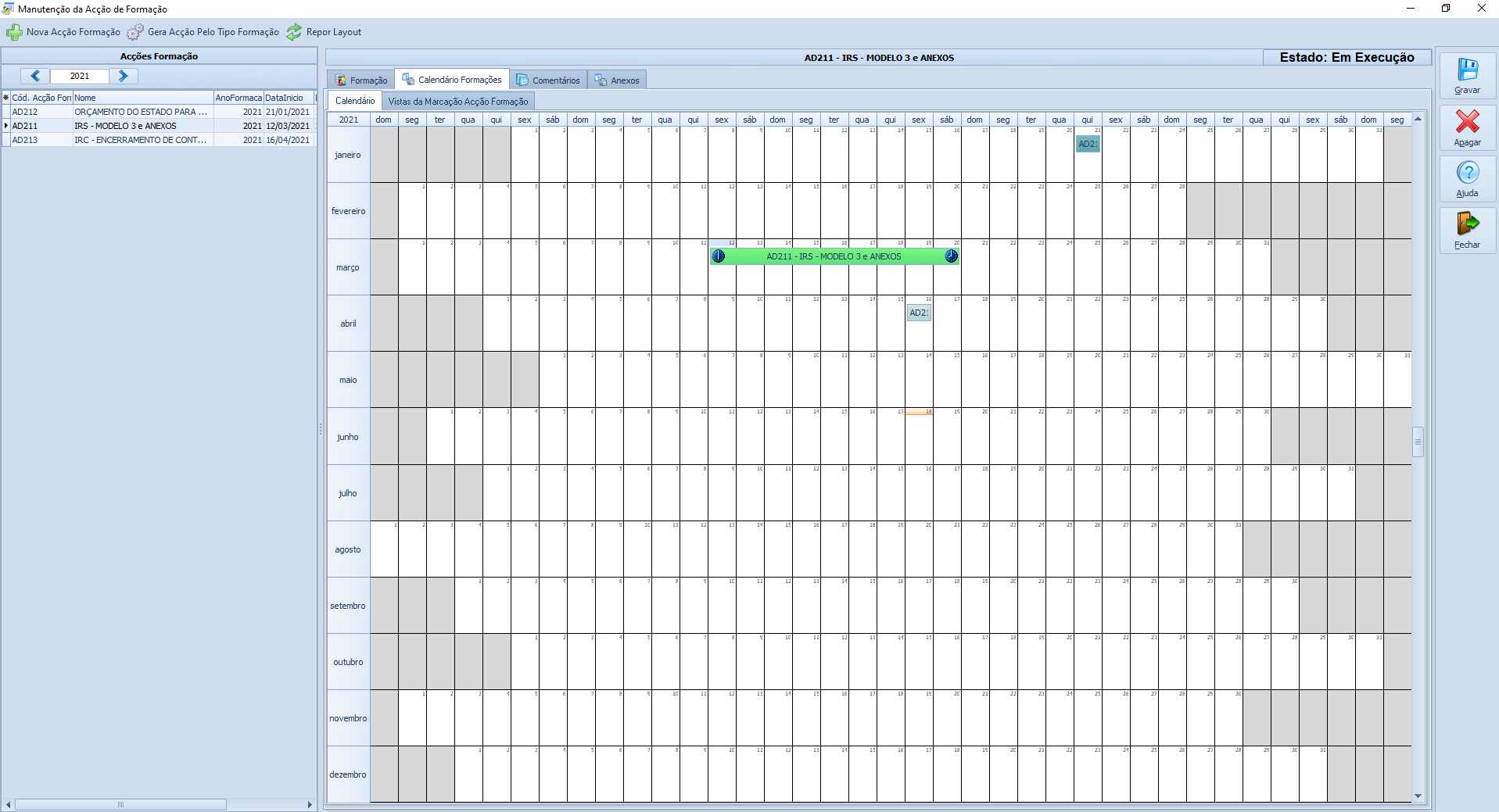
Task: Switch to the Formação tab
Action: tap(361, 80)
